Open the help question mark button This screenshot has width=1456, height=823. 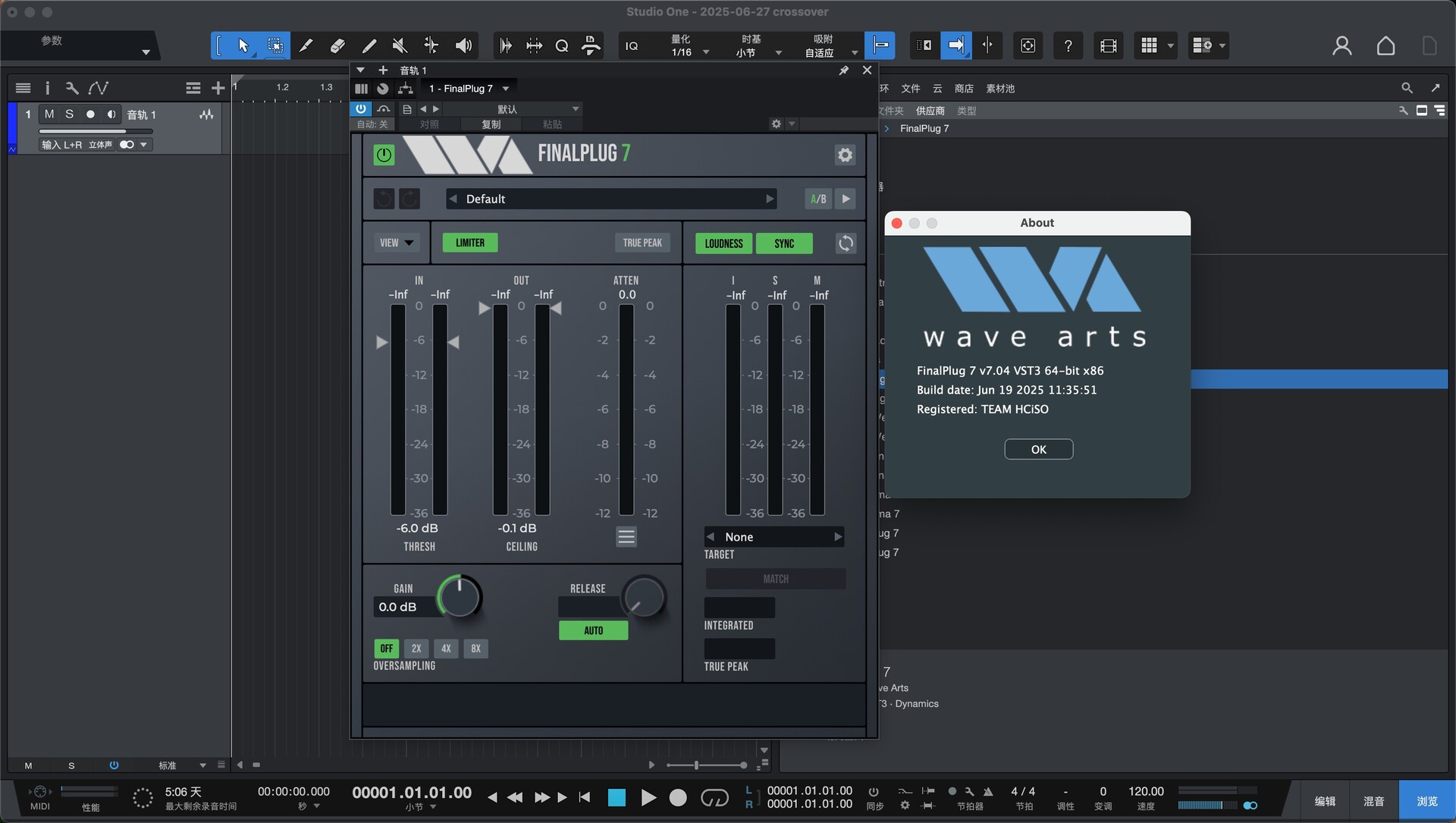(x=1068, y=46)
